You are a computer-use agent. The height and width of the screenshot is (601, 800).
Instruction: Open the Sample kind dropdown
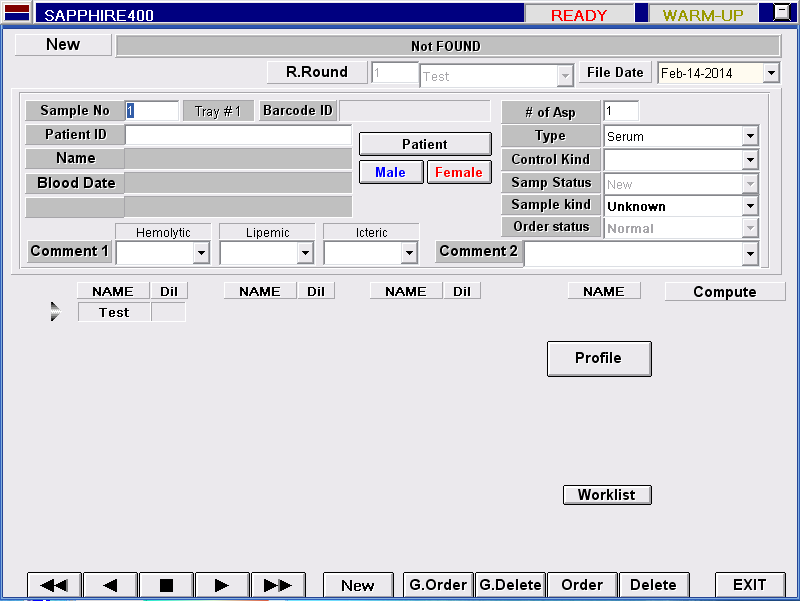click(750, 206)
